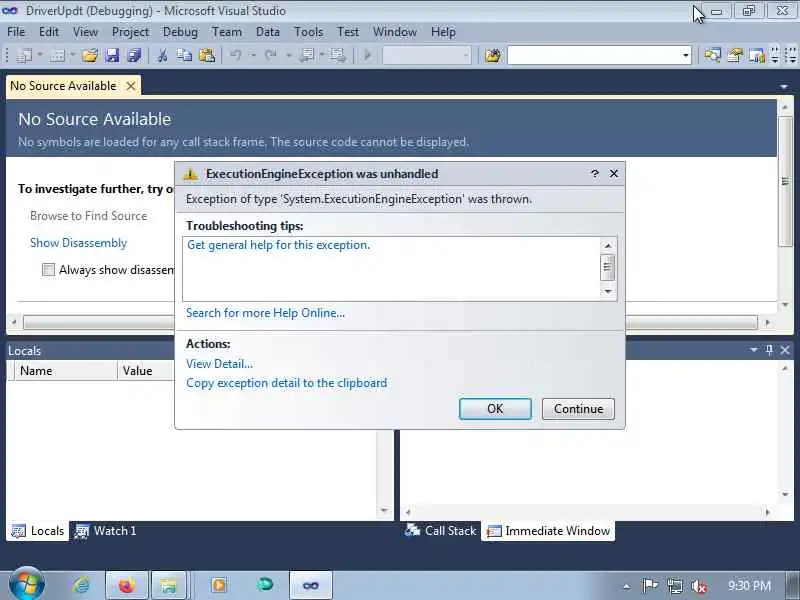Click the Open File folder icon
This screenshot has height=600, width=800.
tap(90, 55)
